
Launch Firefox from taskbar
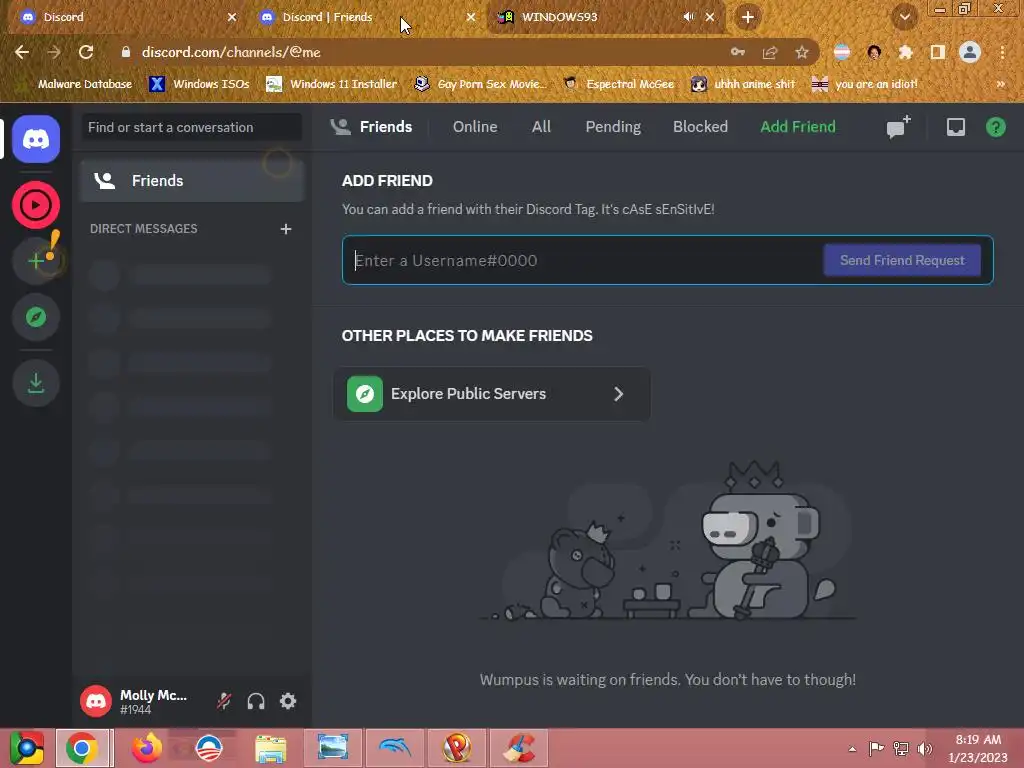pos(146,748)
